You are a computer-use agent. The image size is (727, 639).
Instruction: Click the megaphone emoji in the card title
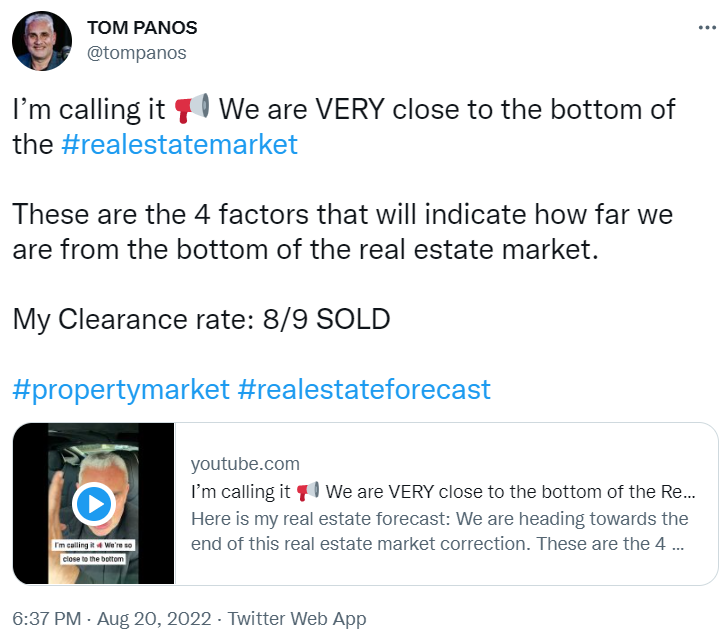point(307,492)
